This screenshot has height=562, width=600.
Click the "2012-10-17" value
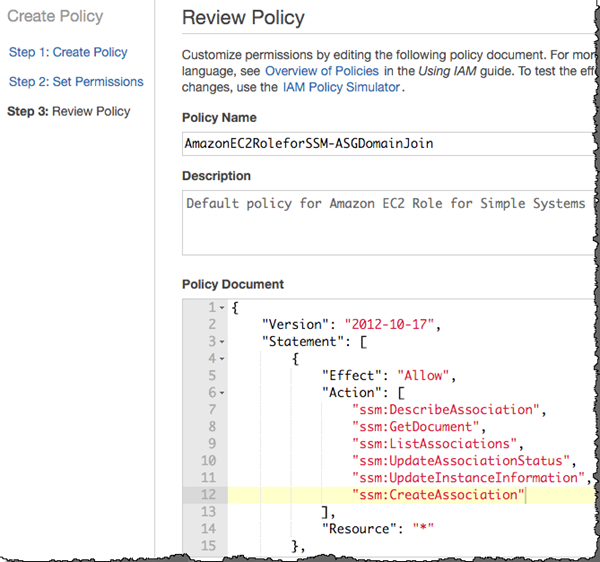tap(389, 324)
